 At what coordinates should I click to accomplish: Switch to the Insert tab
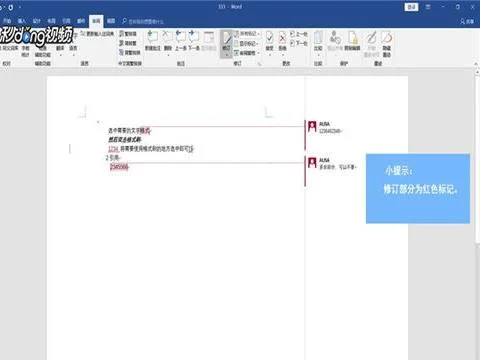(x=21, y=21)
